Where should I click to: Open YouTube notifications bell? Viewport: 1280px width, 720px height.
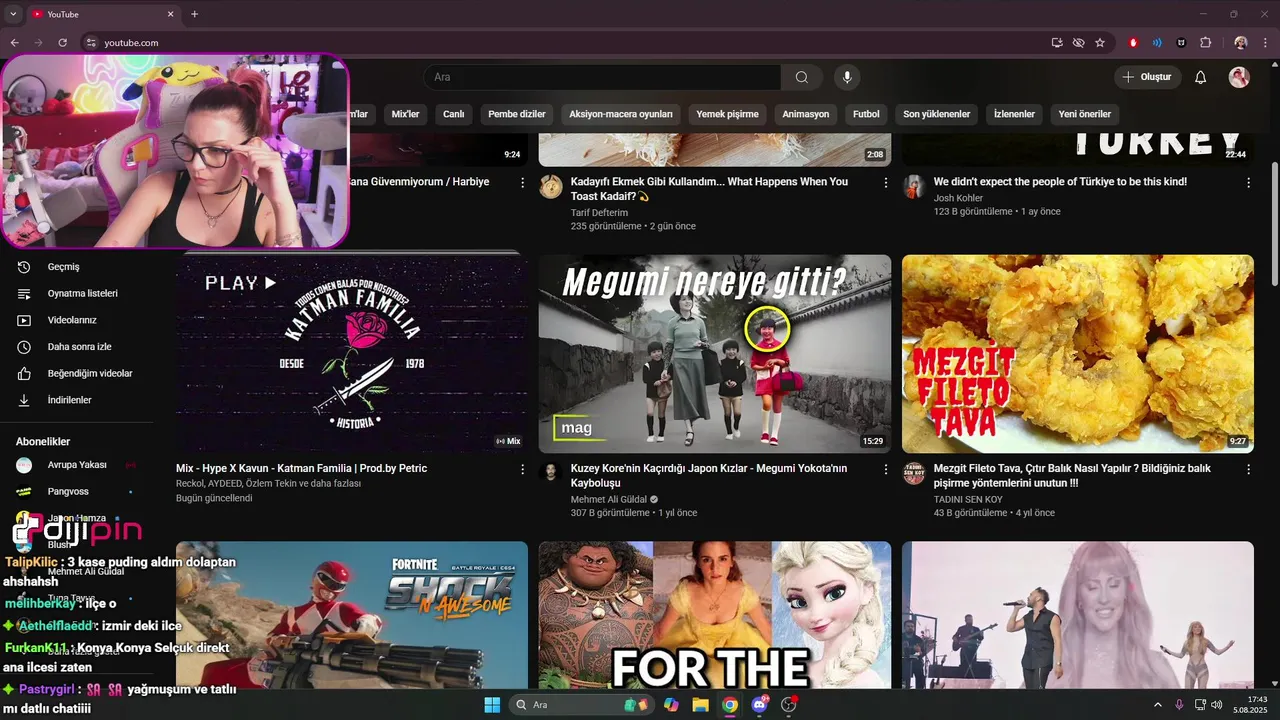click(x=1201, y=77)
